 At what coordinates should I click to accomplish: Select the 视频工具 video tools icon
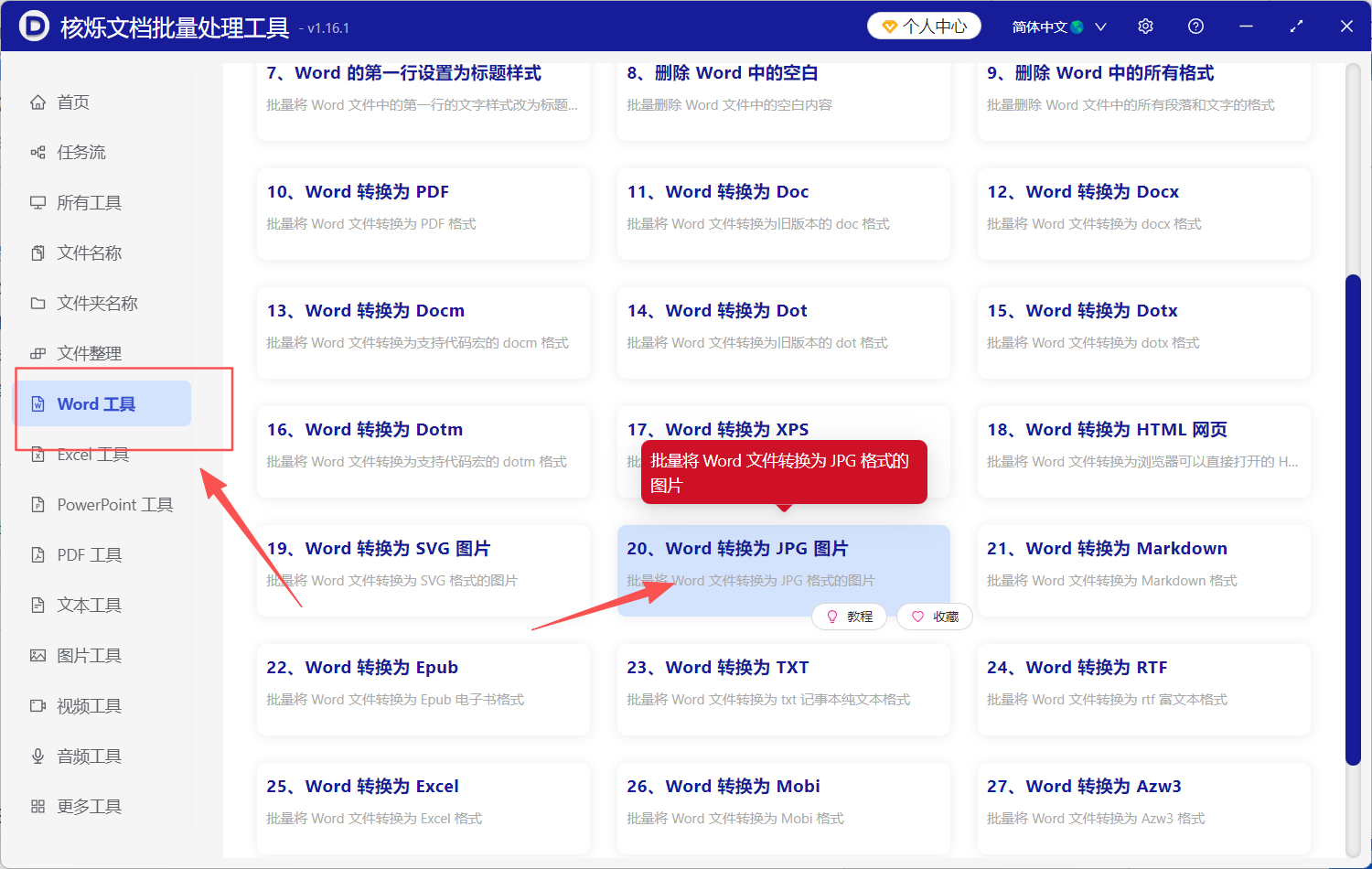[x=38, y=705]
